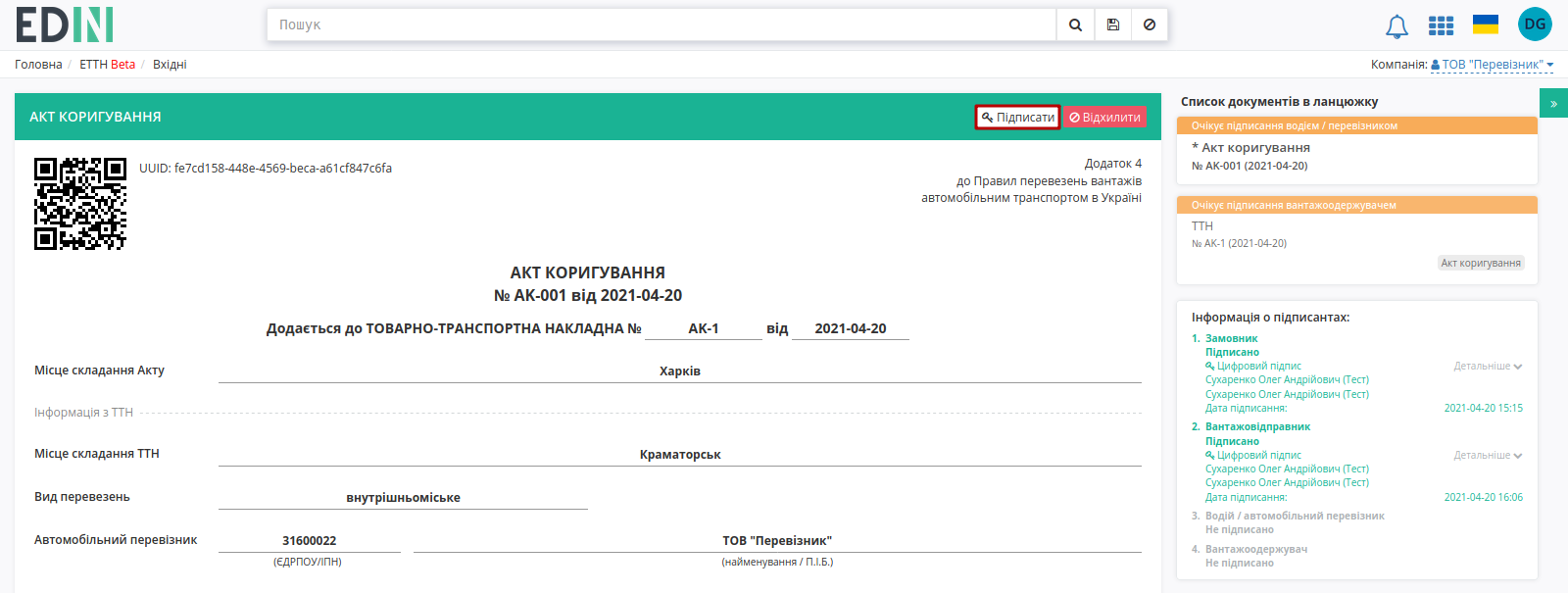Collapse the side panel with double chevron
The image size is (1568, 593).
(1553, 103)
